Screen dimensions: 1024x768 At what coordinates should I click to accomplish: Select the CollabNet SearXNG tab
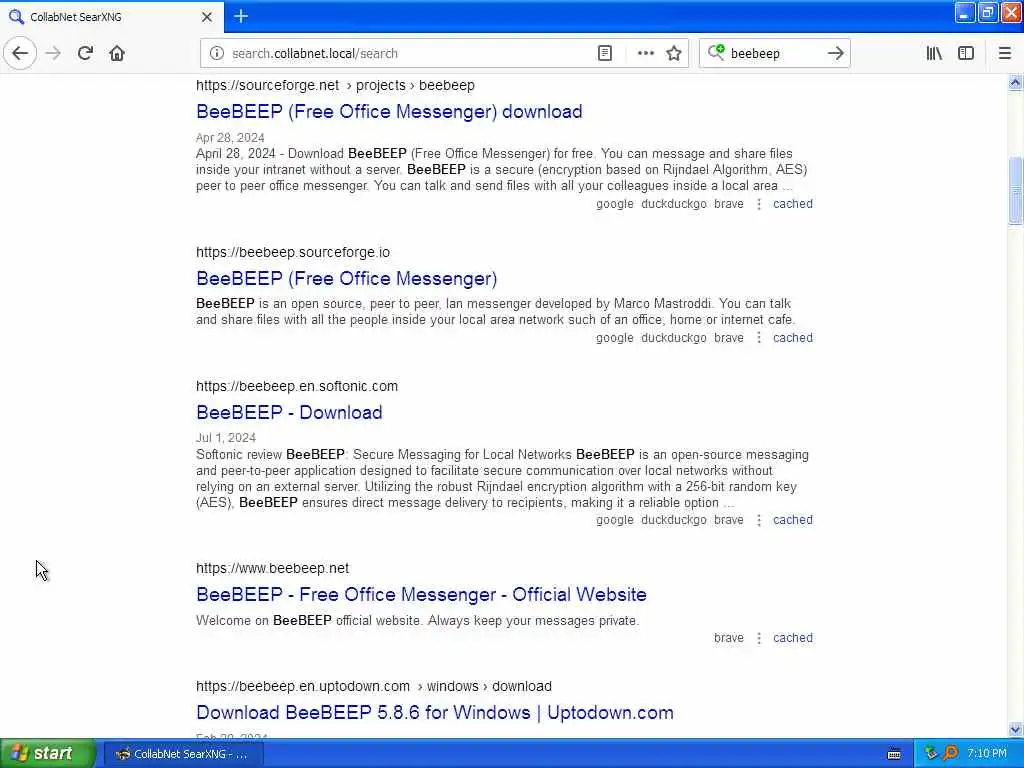[x=112, y=17]
